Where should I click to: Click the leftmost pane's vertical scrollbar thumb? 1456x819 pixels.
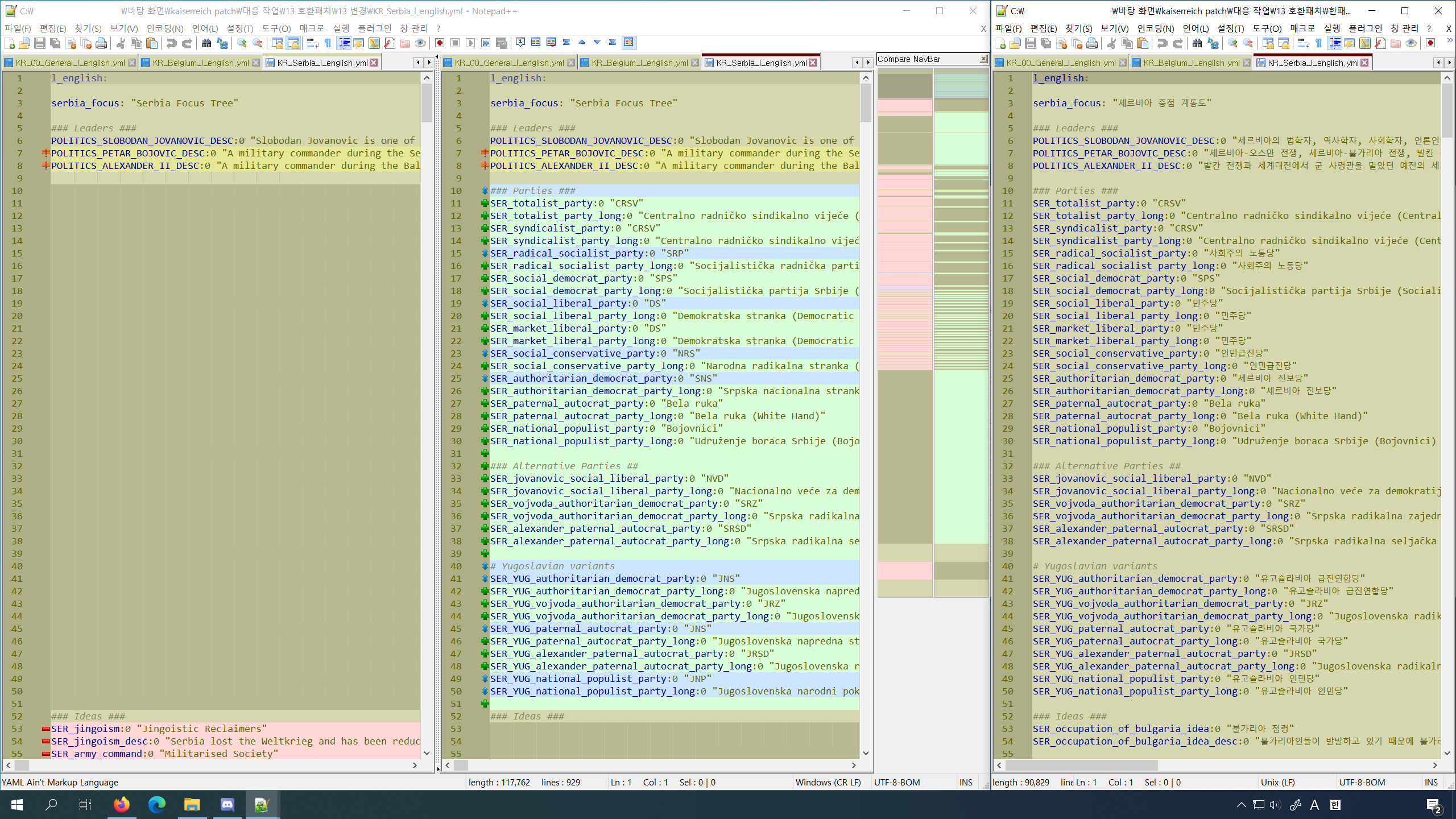(x=427, y=102)
